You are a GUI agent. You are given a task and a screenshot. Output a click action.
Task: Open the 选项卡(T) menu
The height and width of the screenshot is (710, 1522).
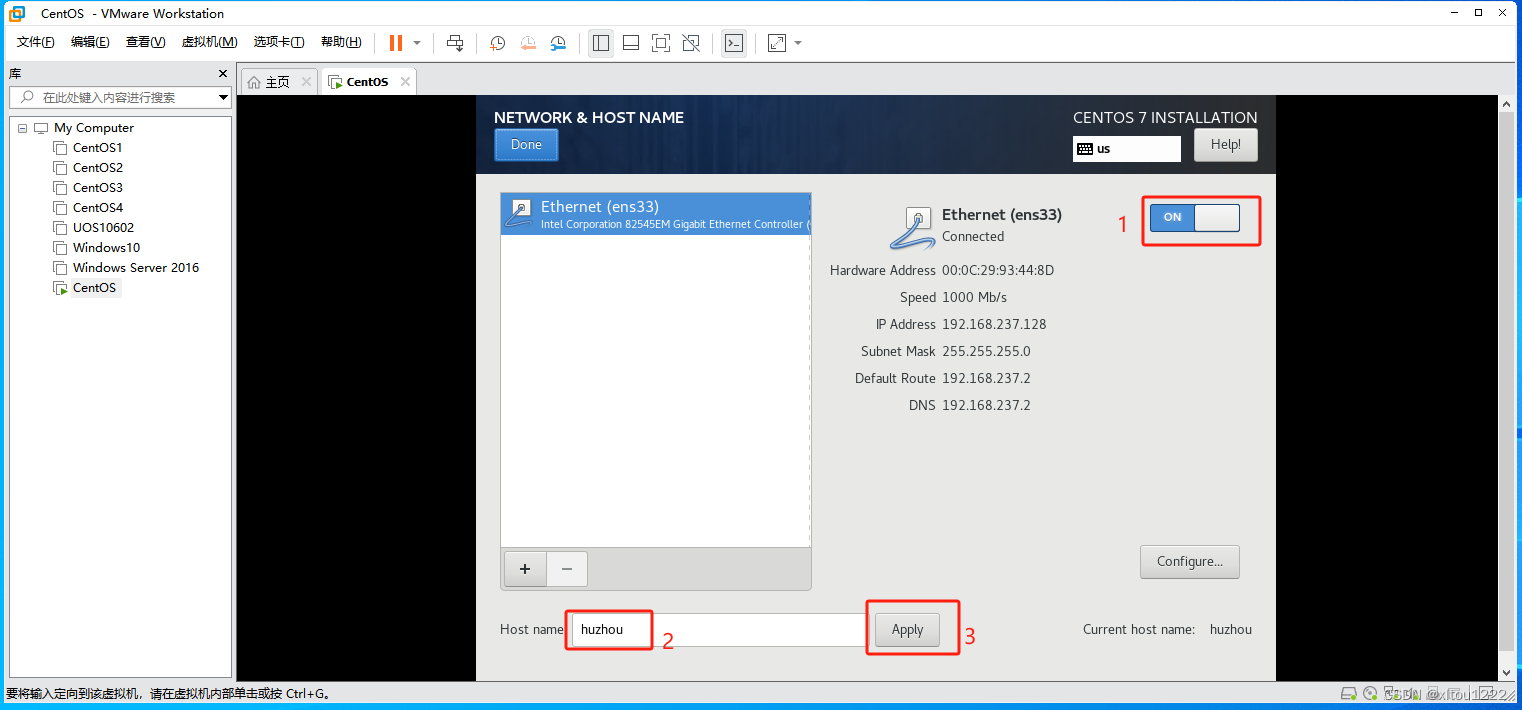point(279,42)
